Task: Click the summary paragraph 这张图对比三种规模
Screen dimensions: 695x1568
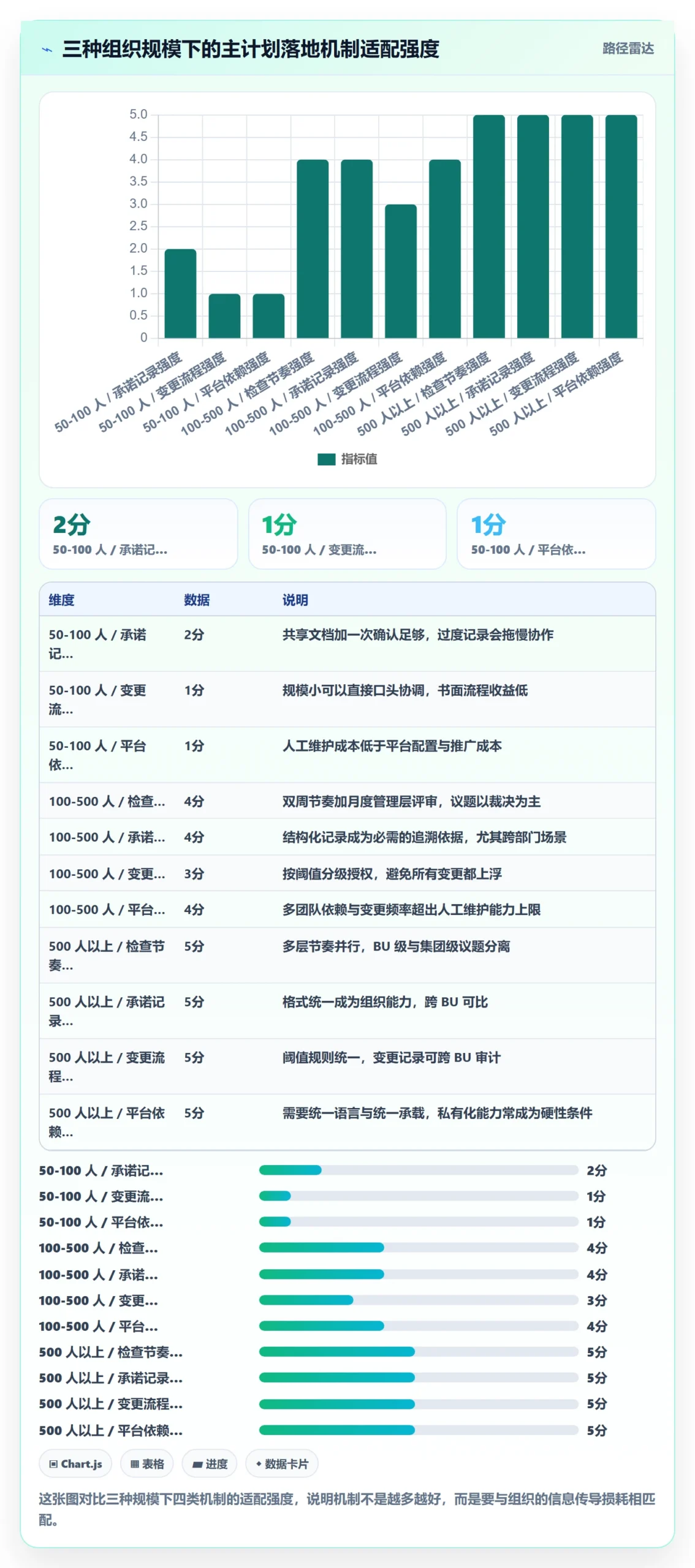Action: [347, 1509]
